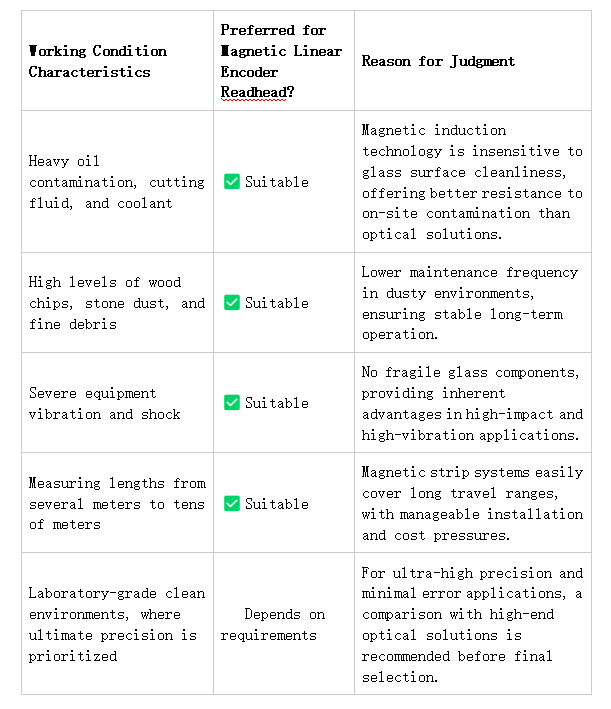Click the "Magnetic induction technology" reason text
This screenshot has height=709, width=611.
click(472, 182)
